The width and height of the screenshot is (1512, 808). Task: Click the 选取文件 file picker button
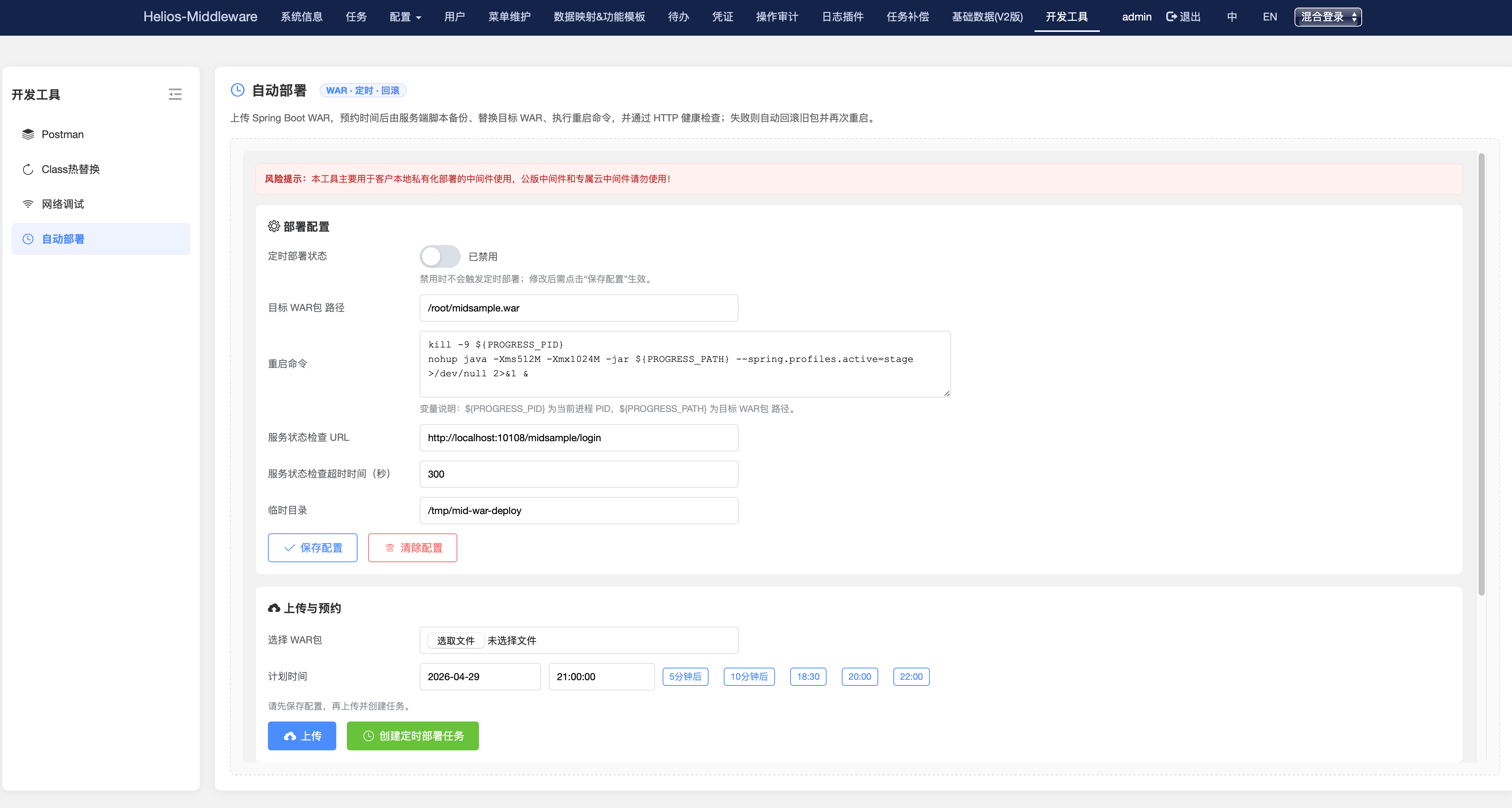pos(456,640)
